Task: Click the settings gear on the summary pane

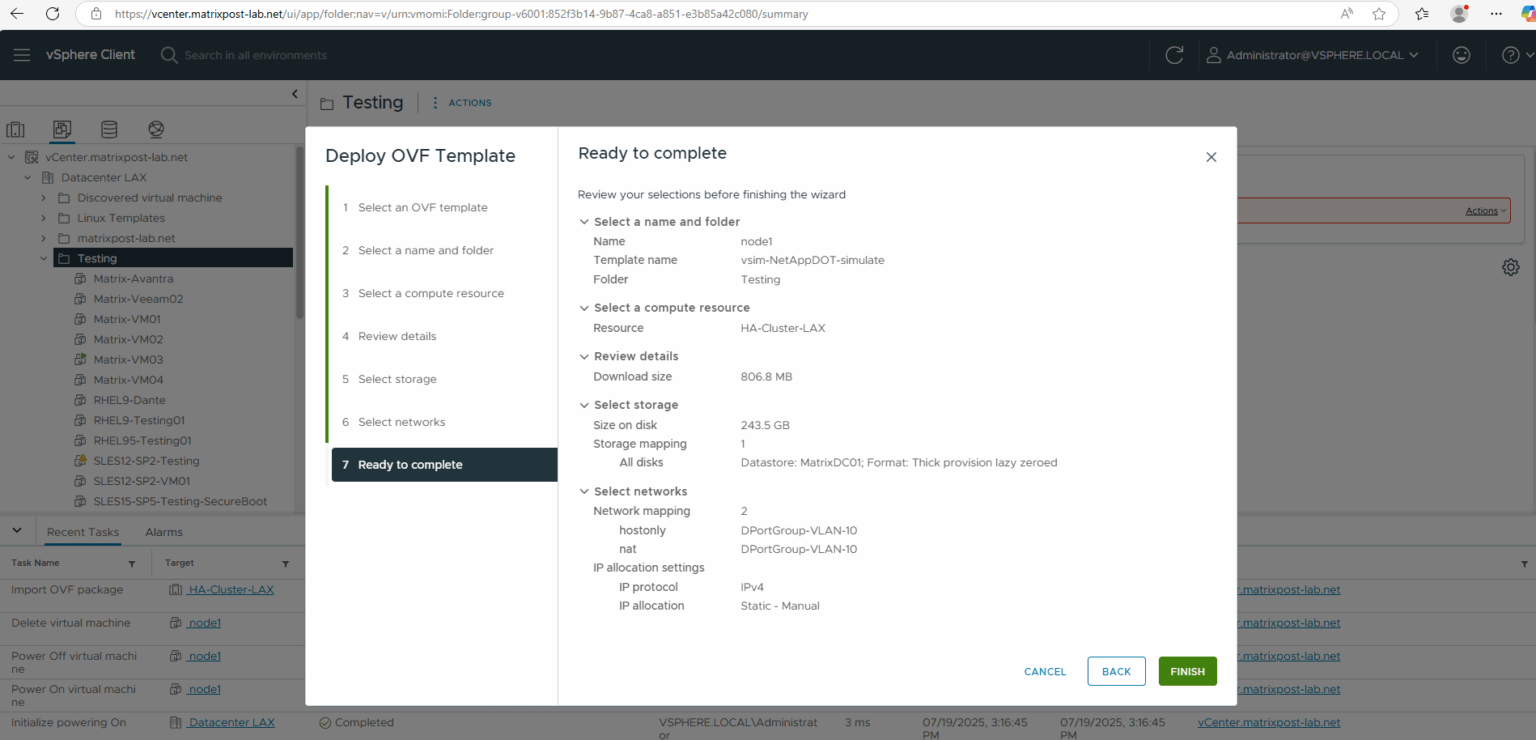Action: (1510, 267)
